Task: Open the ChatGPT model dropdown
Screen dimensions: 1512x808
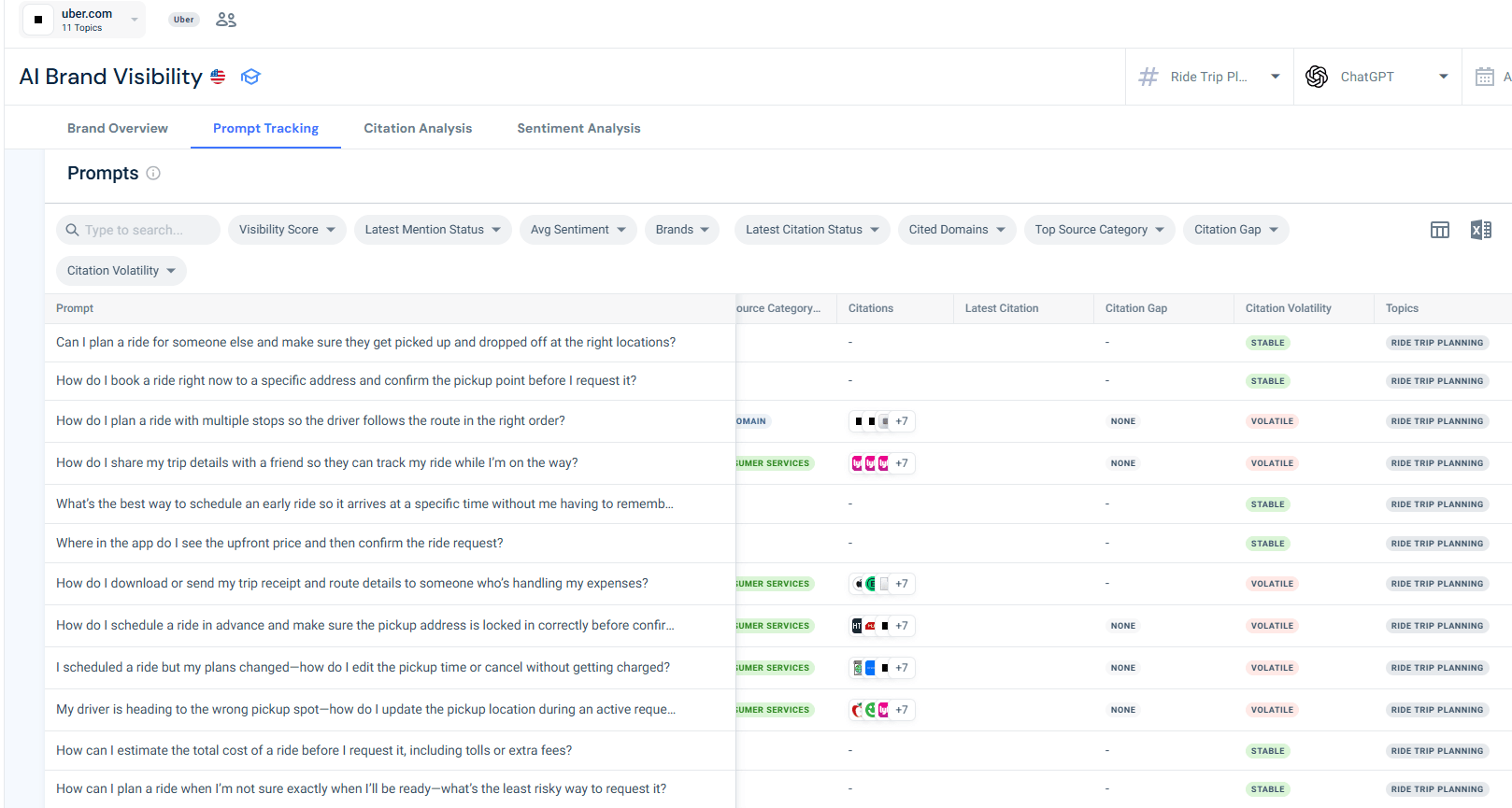Action: pos(1377,77)
